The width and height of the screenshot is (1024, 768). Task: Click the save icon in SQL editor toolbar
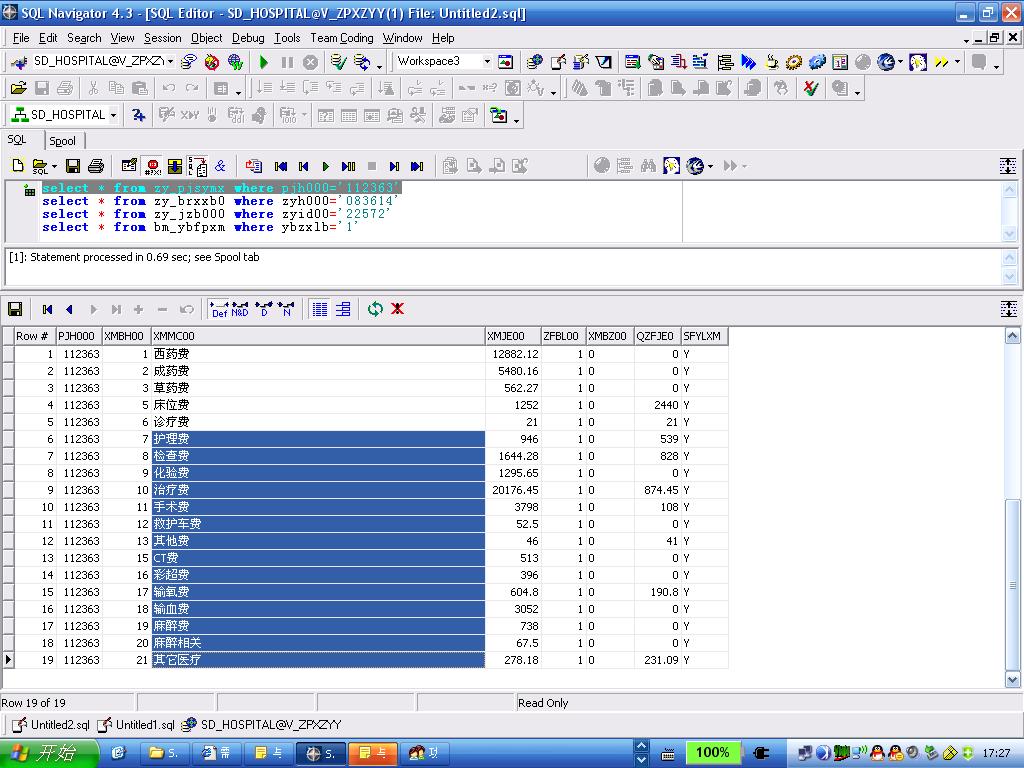coord(73,166)
